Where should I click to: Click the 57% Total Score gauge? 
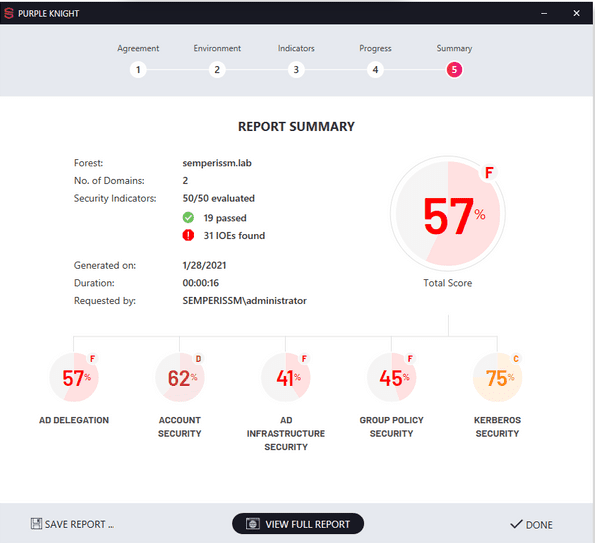(448, 213)
